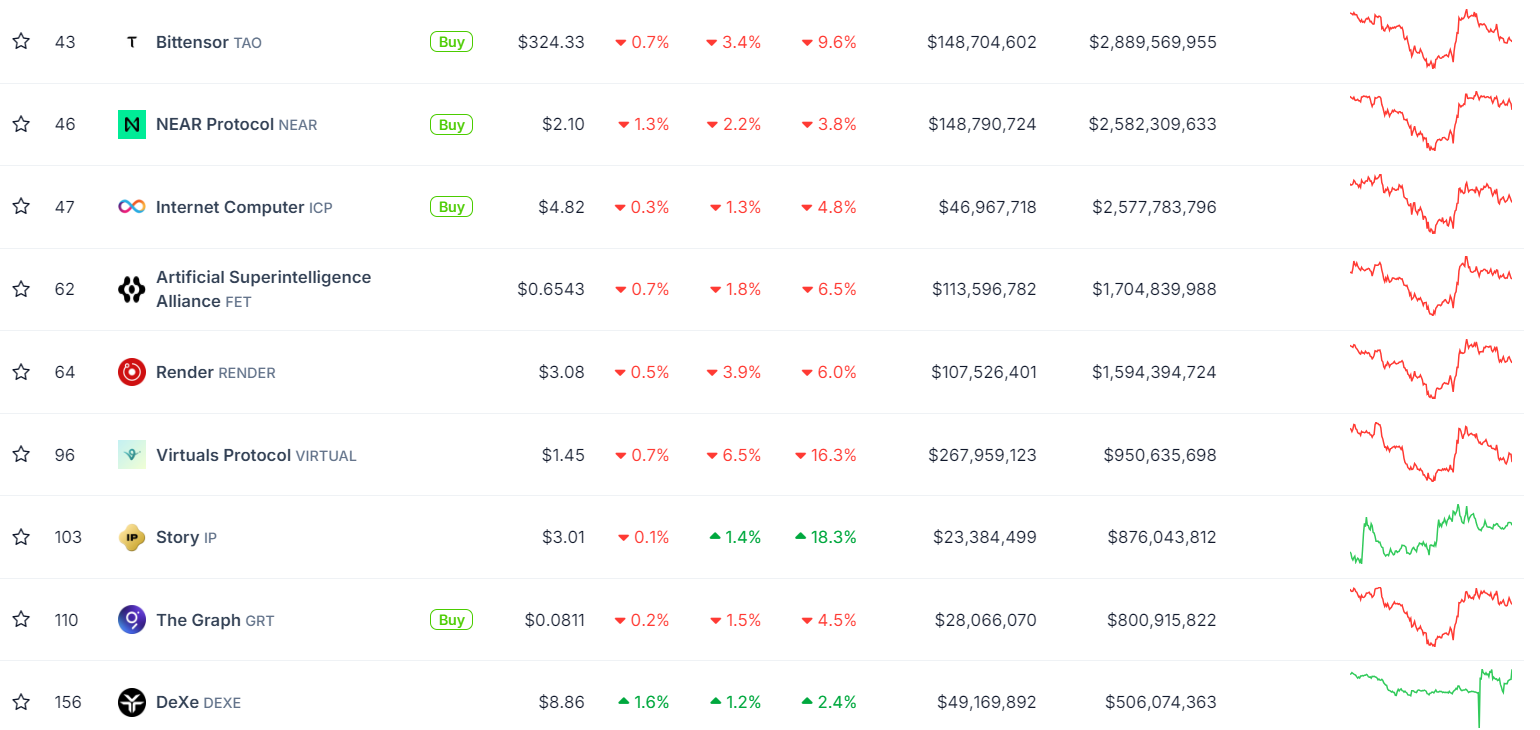Click the Internet Computer infinity logo
Screen dimensions: 1540x730
point(131,207)
